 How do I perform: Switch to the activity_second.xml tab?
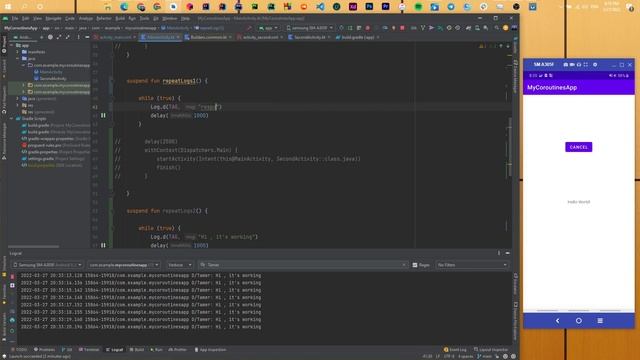point(260,37)
